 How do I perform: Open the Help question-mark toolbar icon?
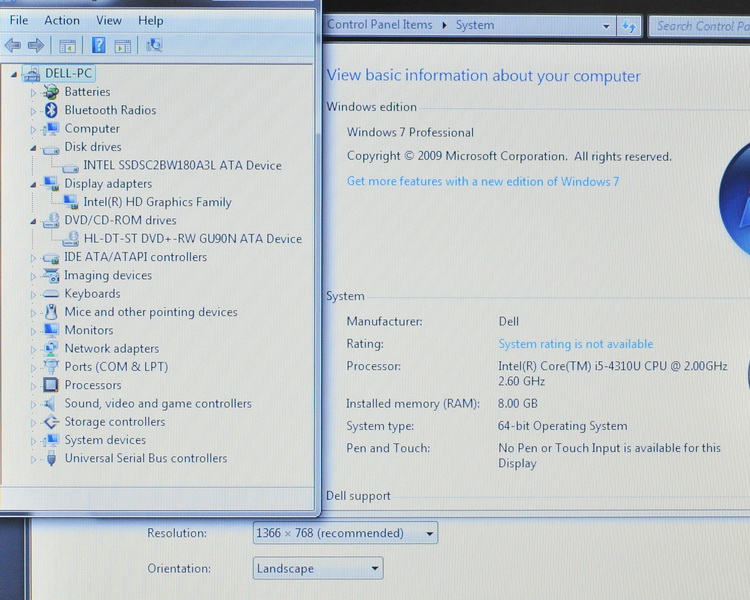point(99,45)
